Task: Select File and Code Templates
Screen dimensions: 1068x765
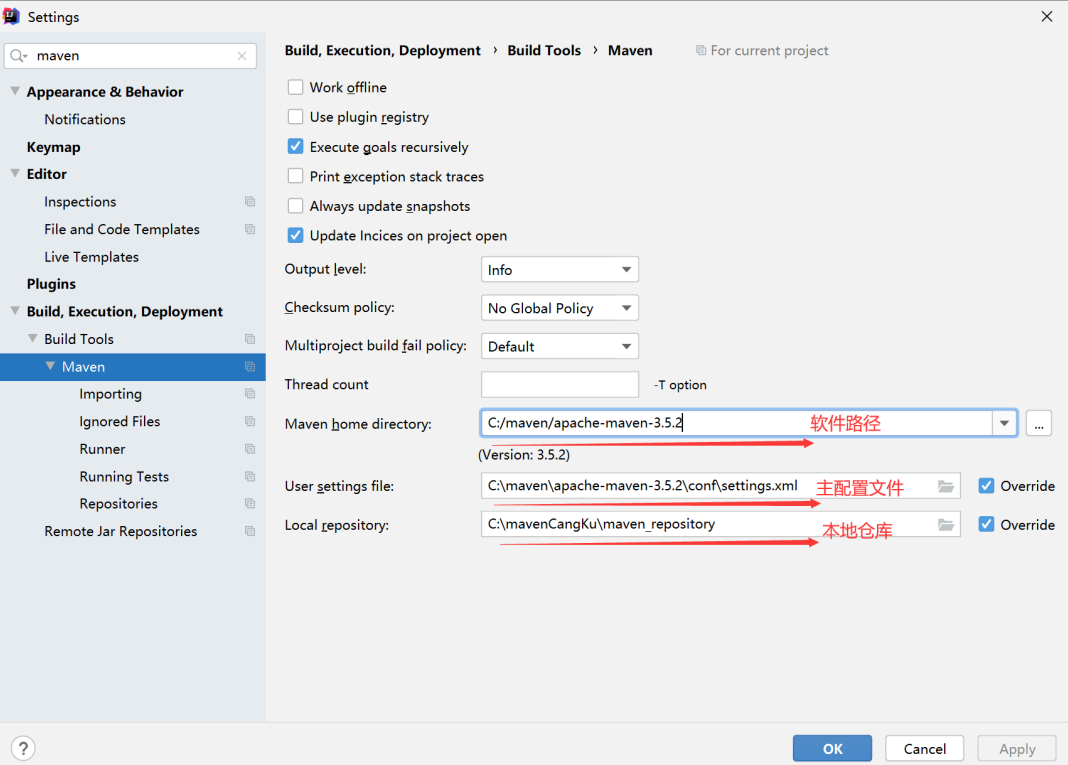Action: [122, 230]
